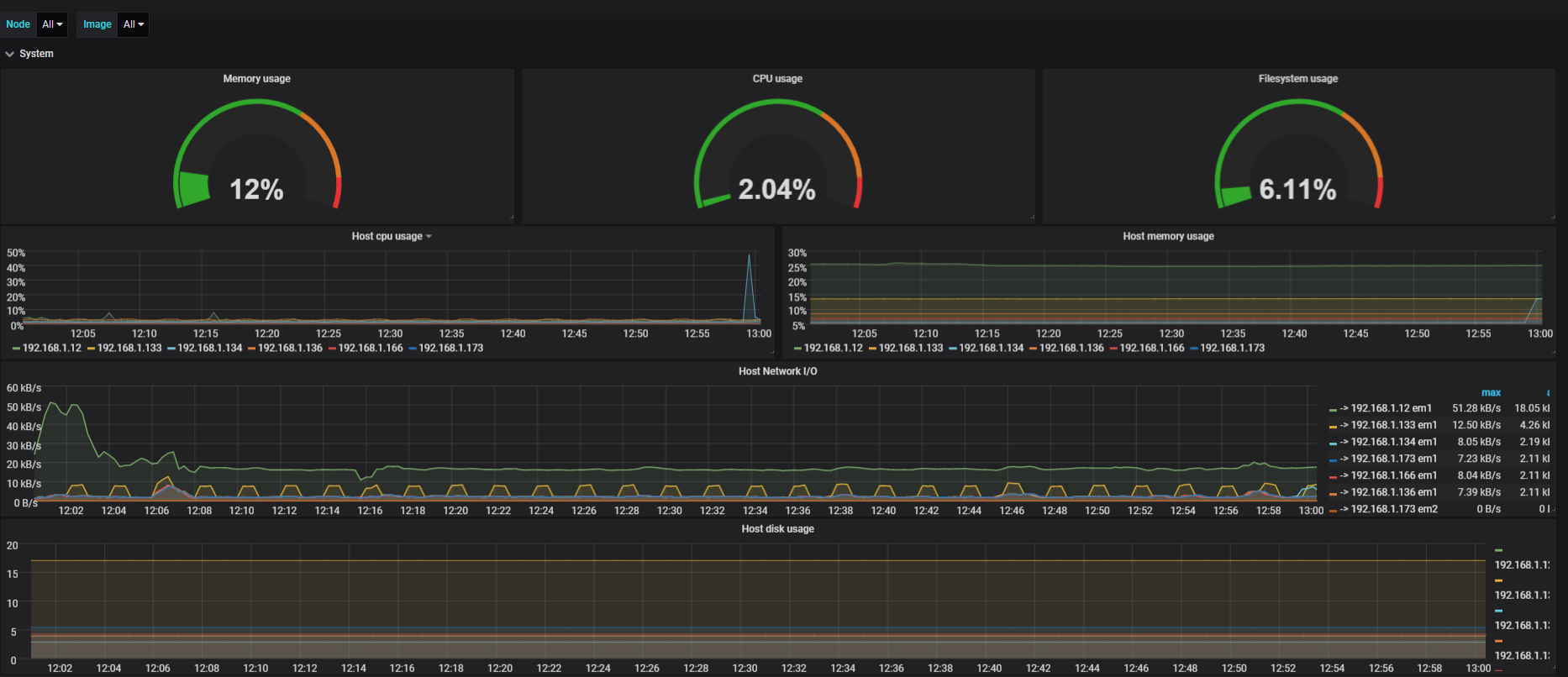1568x677 pixels.
Task: Click the Image variable label
Action: 97,24
